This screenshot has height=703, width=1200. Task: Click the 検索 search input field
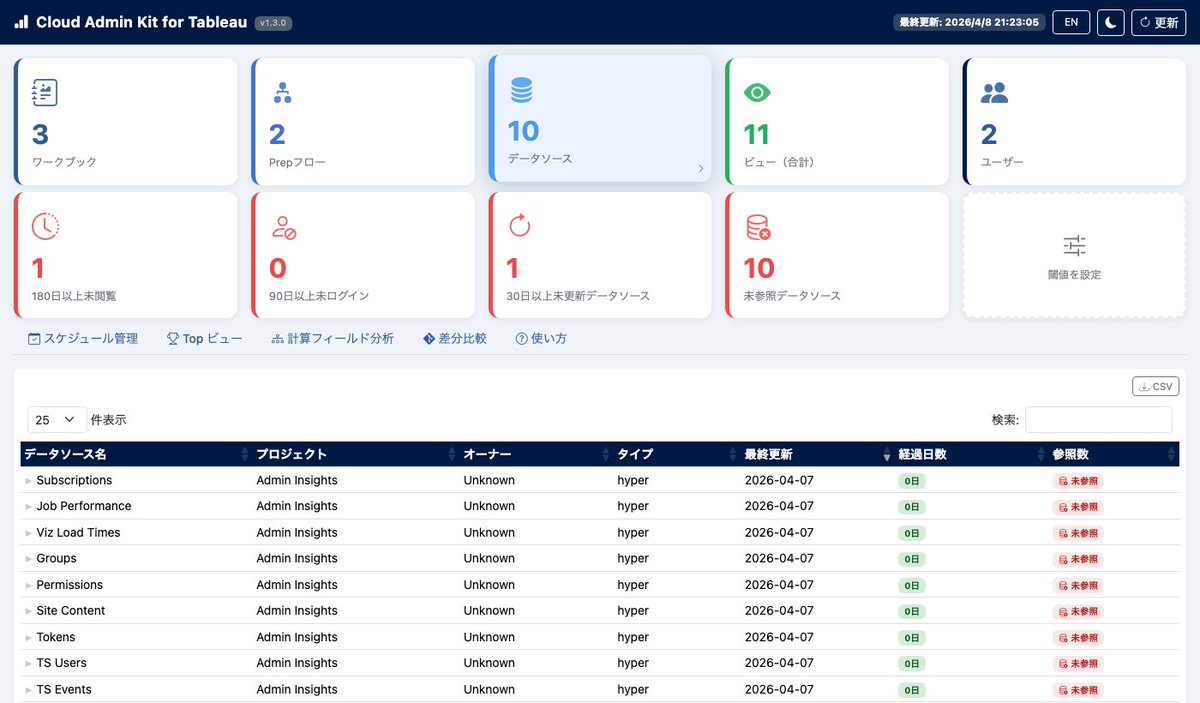1098,420
